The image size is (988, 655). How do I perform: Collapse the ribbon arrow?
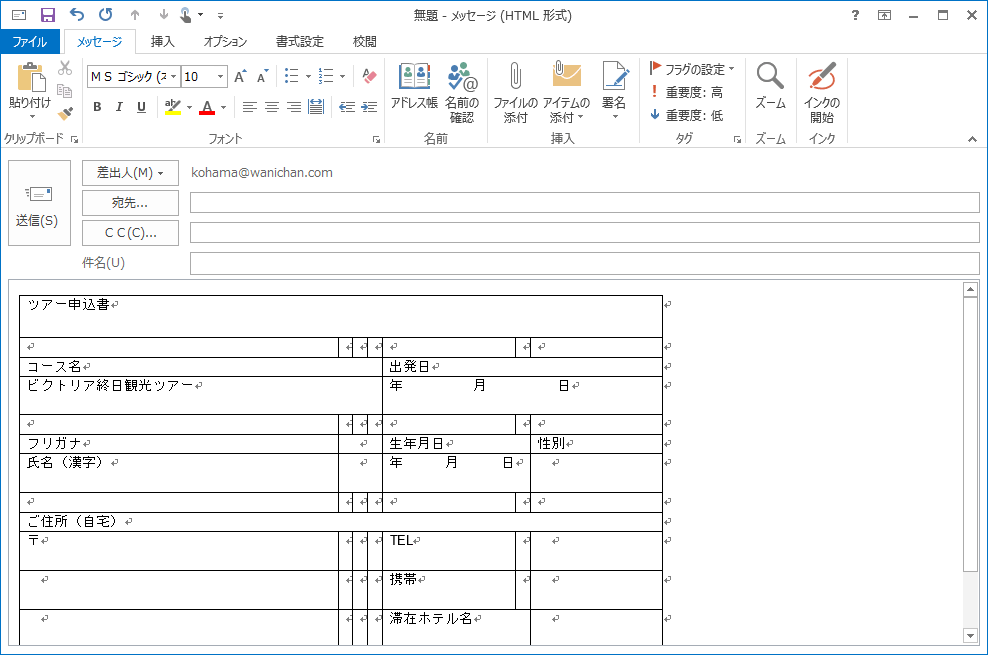(972, 139)
